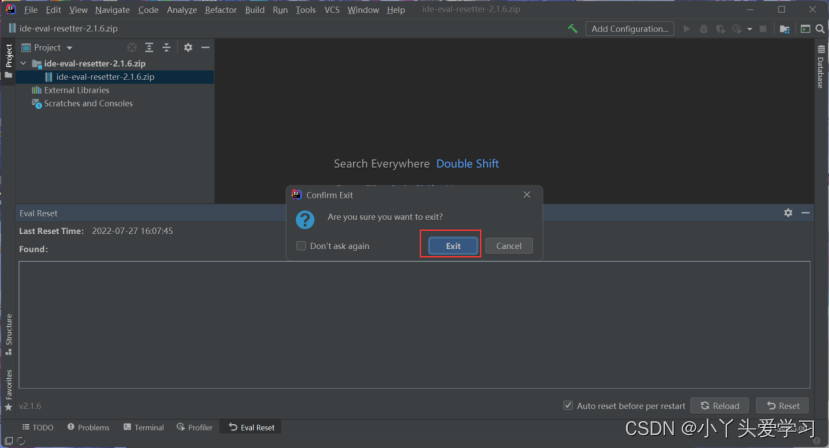Screen dimensions: 830x448
Task: Open the View menu
Action: 78,10
